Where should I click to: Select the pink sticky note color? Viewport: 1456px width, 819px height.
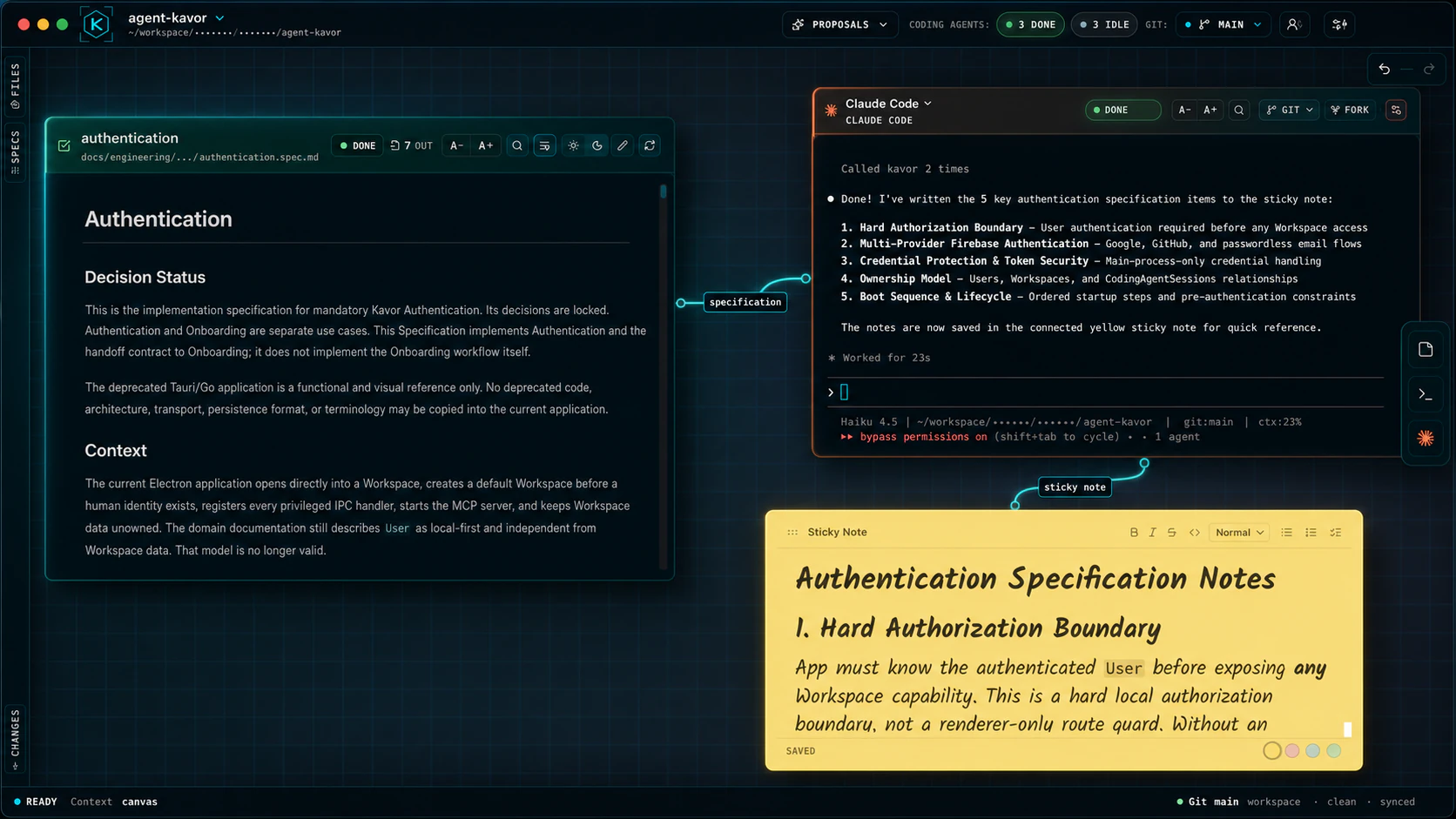1292,750
